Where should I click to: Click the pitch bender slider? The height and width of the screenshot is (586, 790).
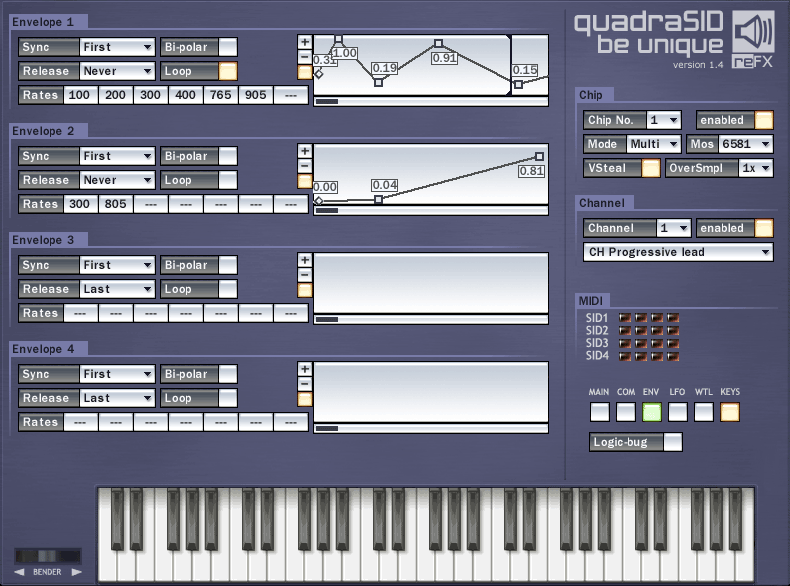tap(47, 556)
